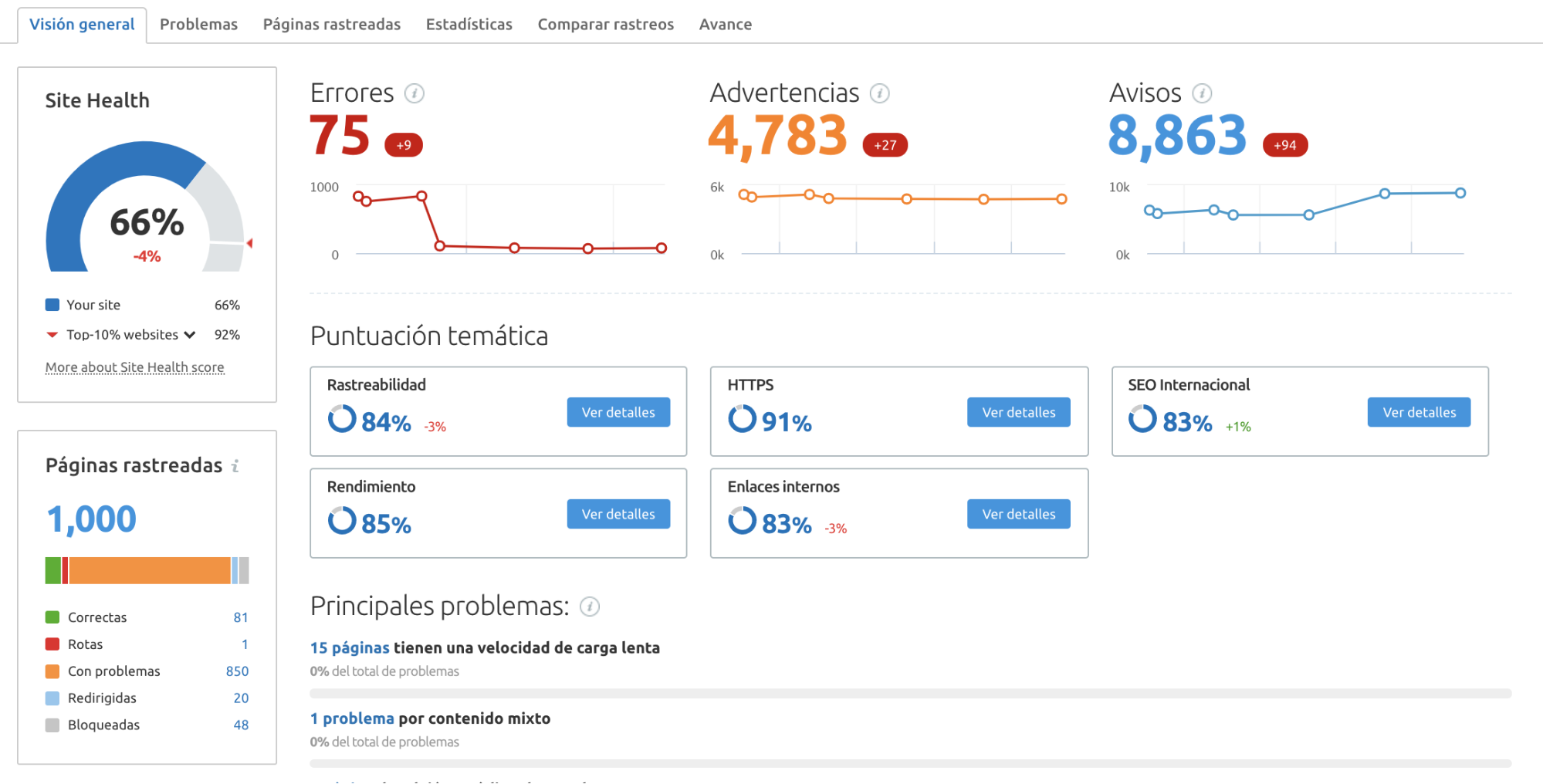Click the Advertencias count 4,783
1543x784 pixels.
pyautogui.click(x=778, y=137)
